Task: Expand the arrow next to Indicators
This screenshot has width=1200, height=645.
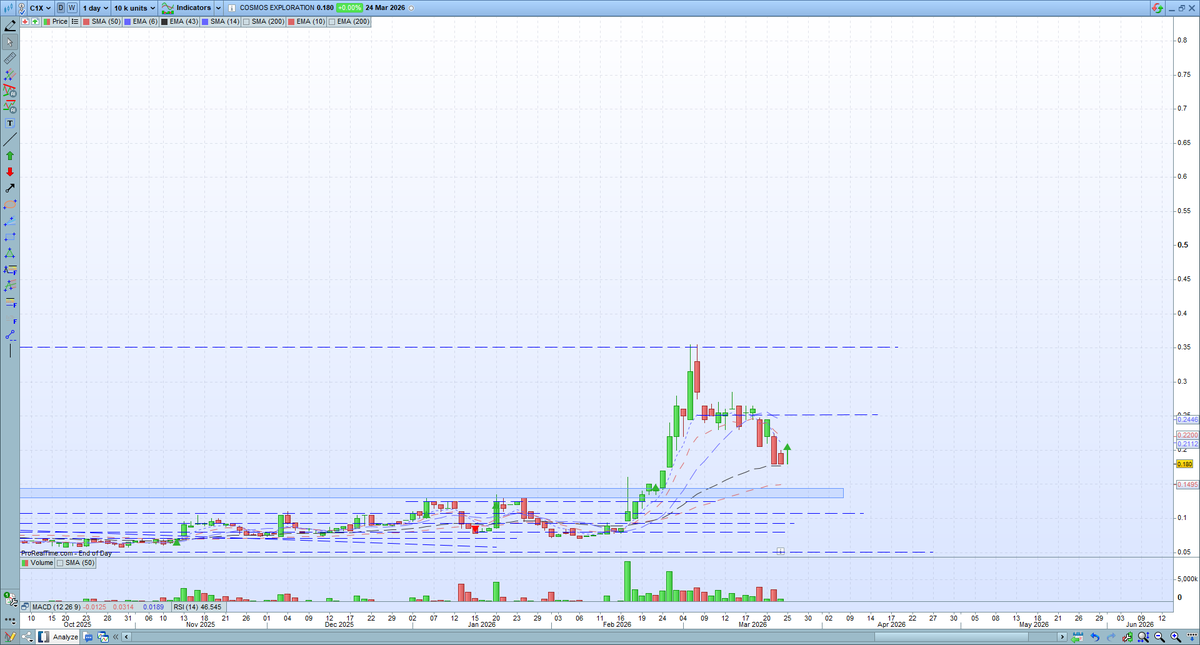Action: (218, 7)
